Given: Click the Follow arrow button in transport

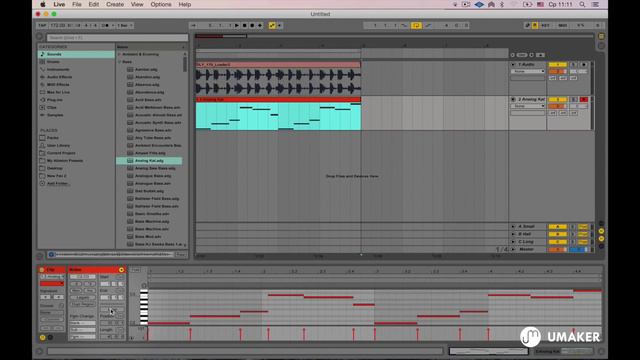Looking at the screenshot, I should point(193,25).
